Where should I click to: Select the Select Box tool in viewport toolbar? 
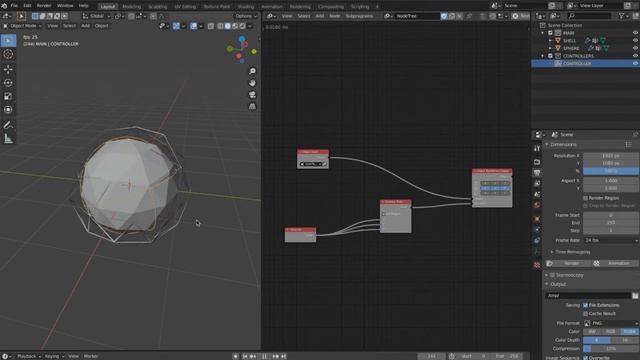8,40
